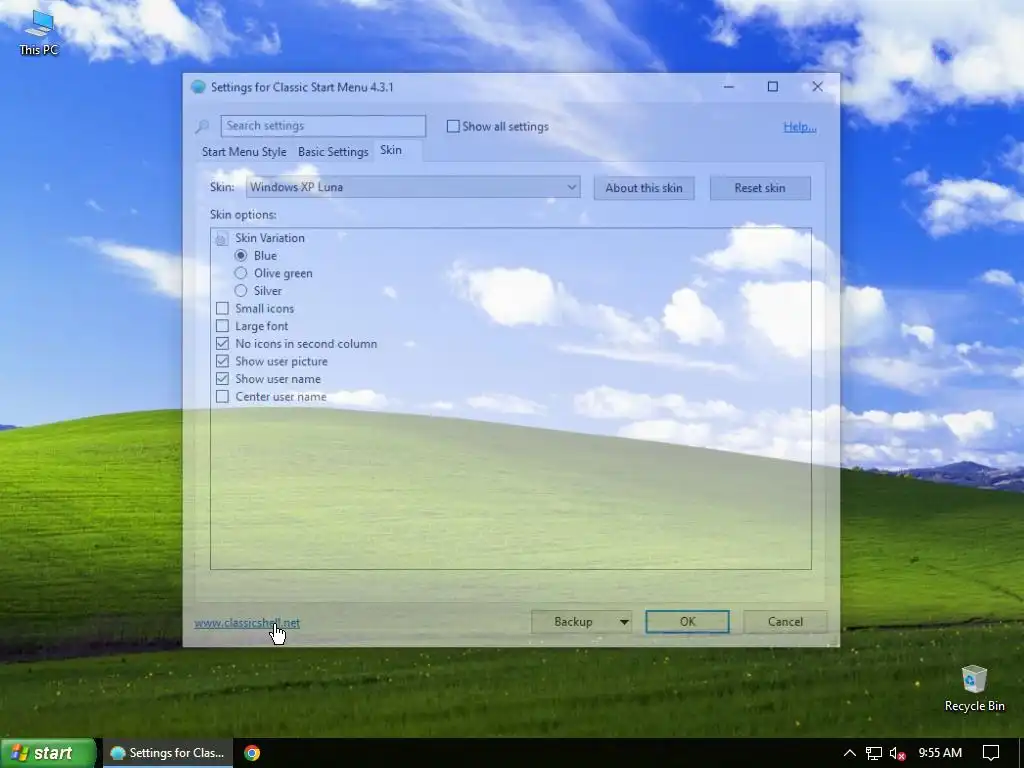
Task: Click the muted volume tray icon
Action: (x=897, y=753)
